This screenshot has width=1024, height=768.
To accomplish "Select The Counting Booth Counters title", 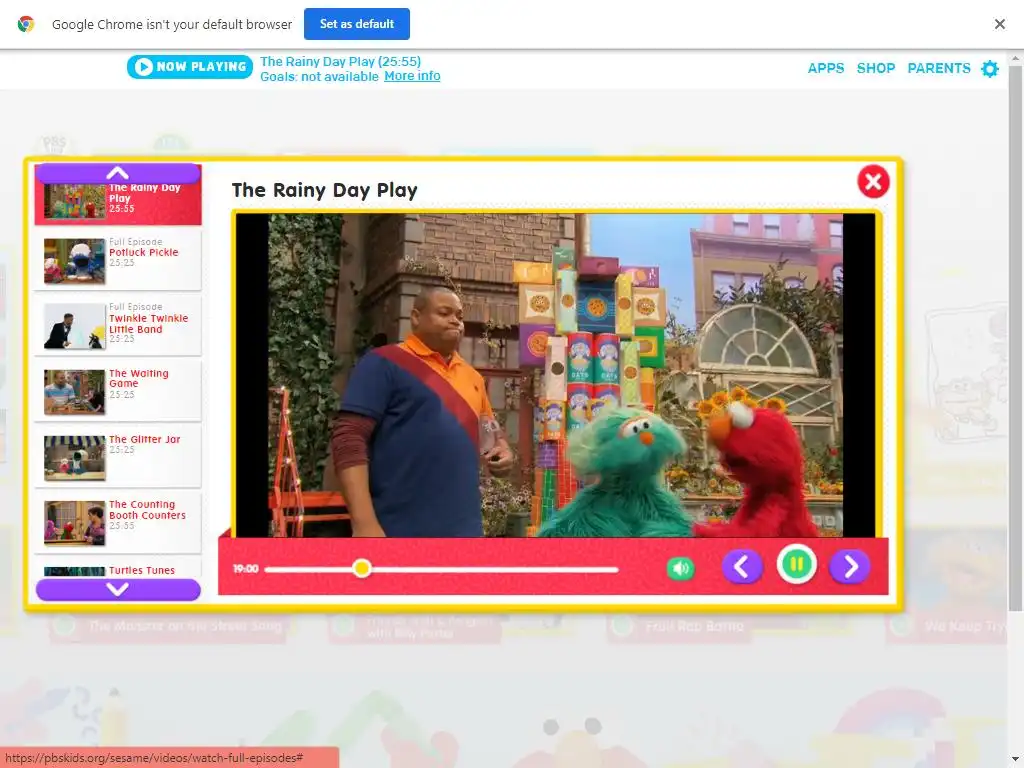I will pos(147,509).
